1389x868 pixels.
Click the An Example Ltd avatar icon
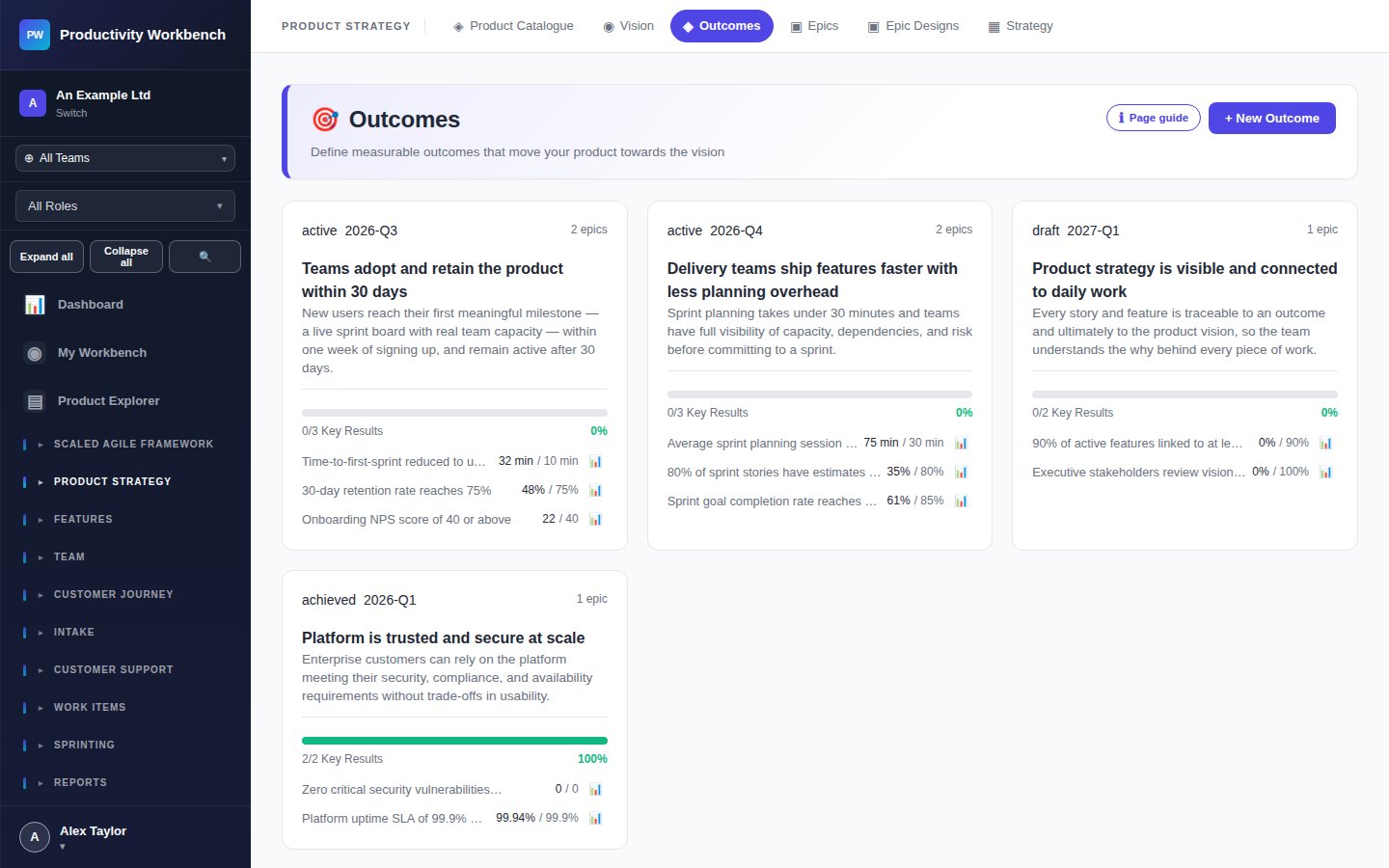(33, 103)
